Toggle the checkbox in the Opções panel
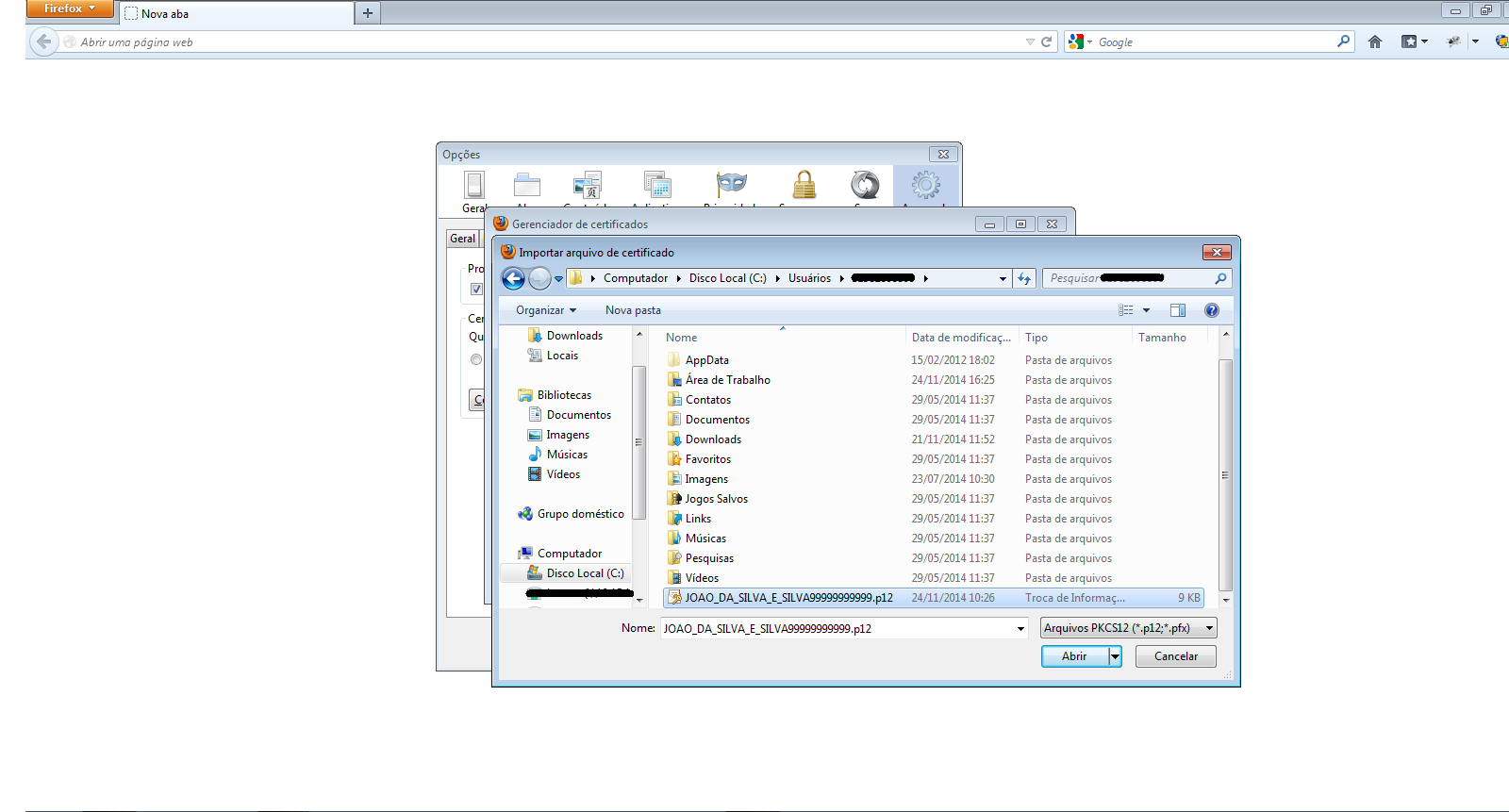 (476, 290)
